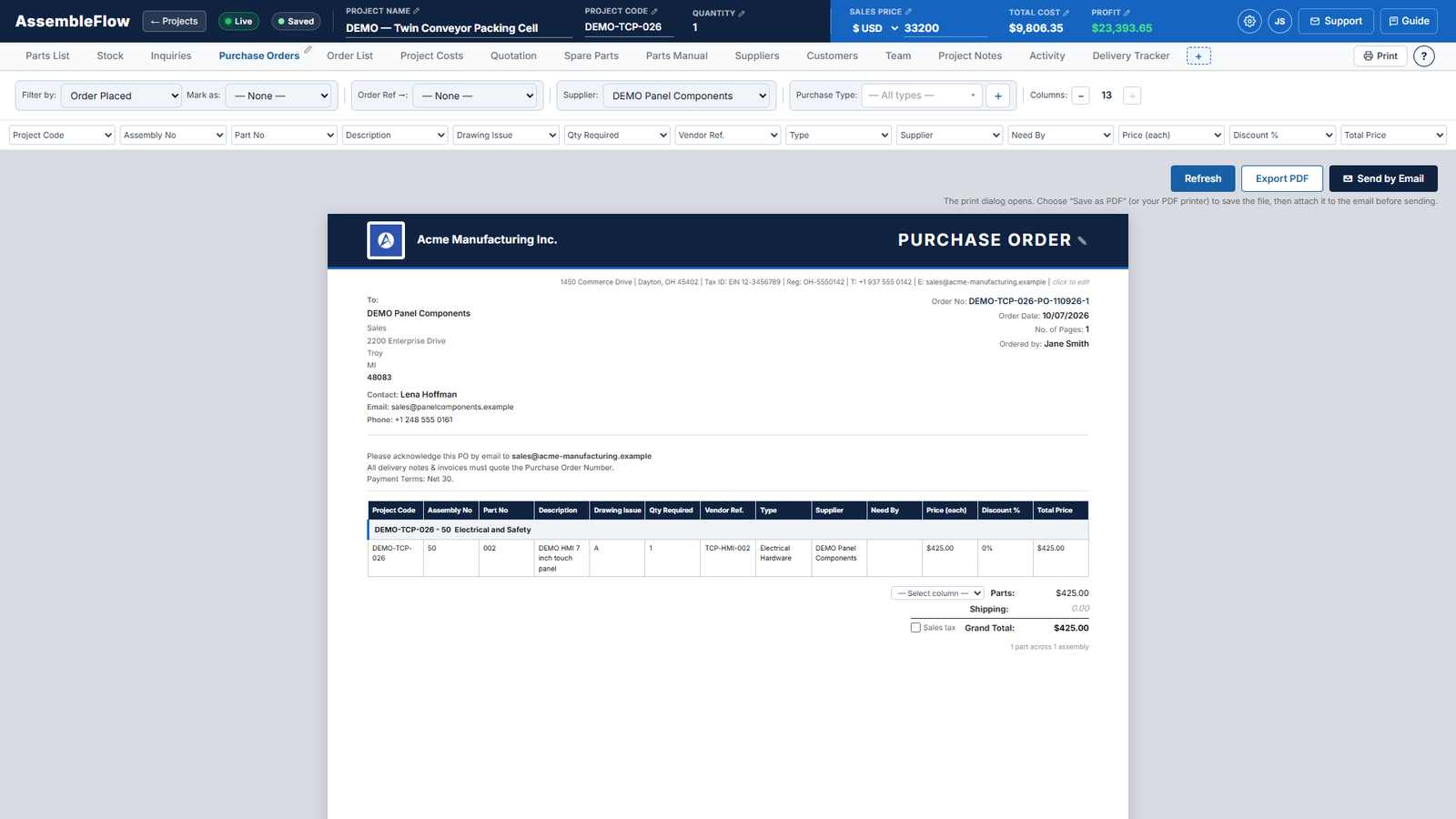Image resolution: width=1456 pixels, height=819 pixels.
Task: Click the sales price value field
Action: (x=945, y=28)
